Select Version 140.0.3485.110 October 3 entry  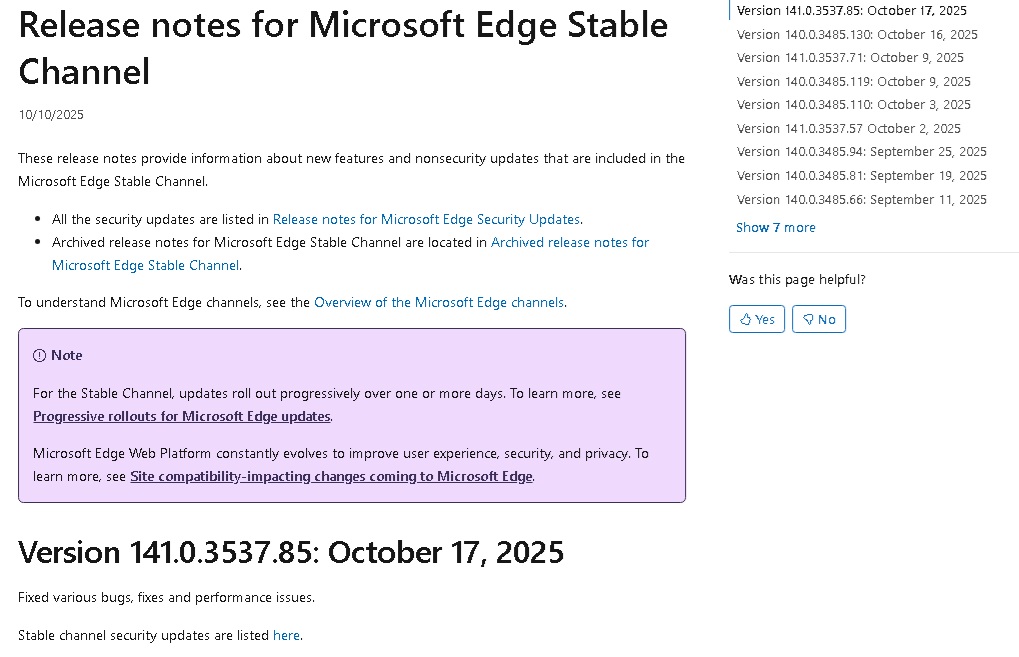click(x=855, y=104)
